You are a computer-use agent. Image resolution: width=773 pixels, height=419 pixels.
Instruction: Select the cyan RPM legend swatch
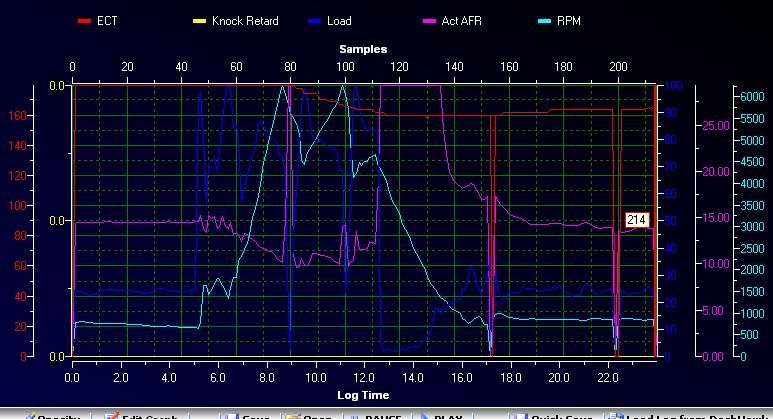click(x=543, y=21)
